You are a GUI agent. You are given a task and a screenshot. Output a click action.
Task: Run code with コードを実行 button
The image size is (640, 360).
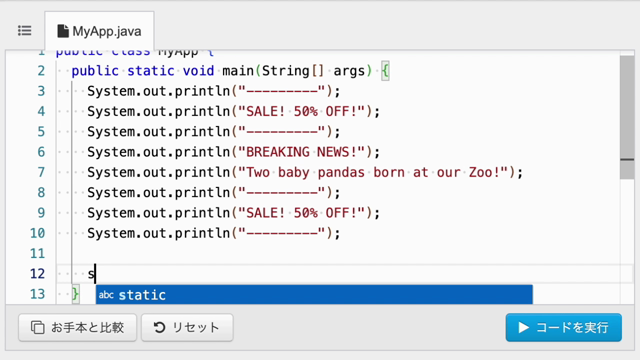pos(564,327)
